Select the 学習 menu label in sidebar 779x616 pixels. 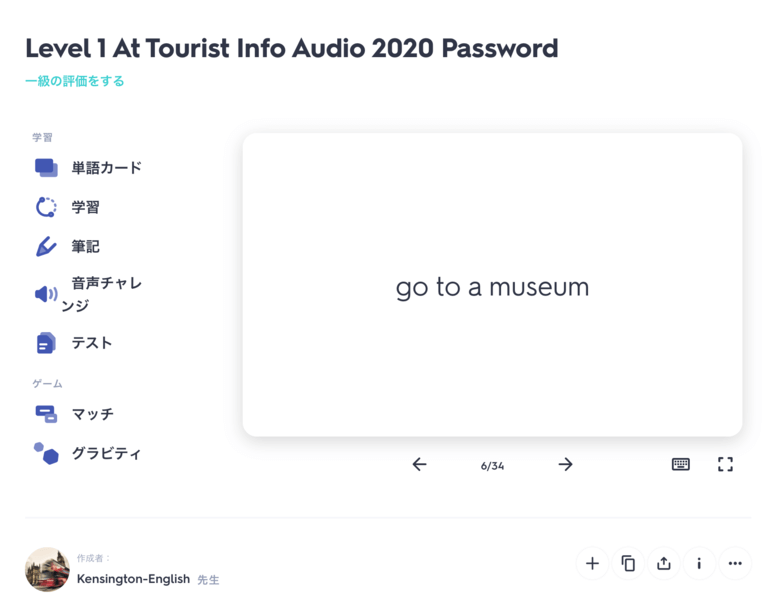[x=85, y=207]
